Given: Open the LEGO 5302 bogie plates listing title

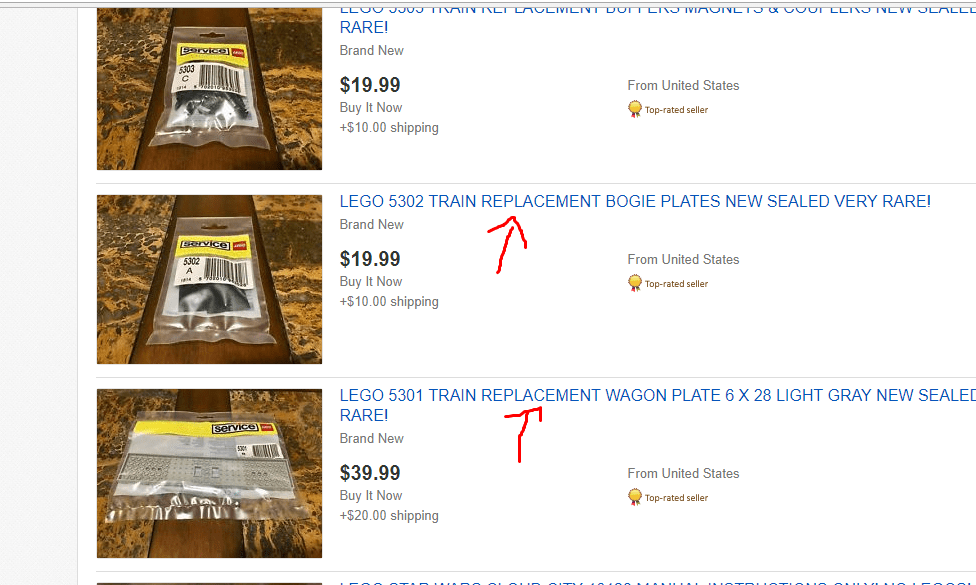Looking at the screenshot, I should point(635,202).
